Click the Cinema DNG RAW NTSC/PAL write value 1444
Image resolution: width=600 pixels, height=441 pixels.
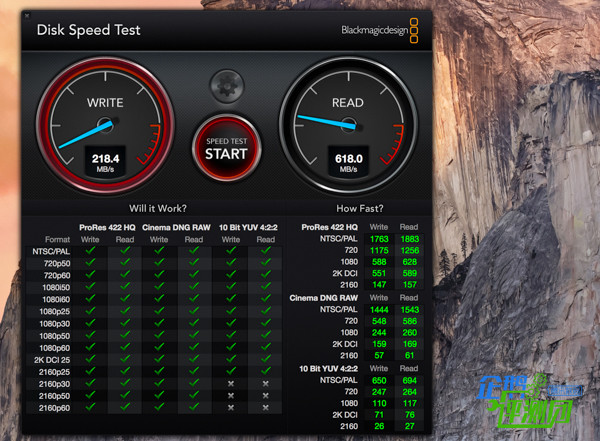click(x=379, y=310)
